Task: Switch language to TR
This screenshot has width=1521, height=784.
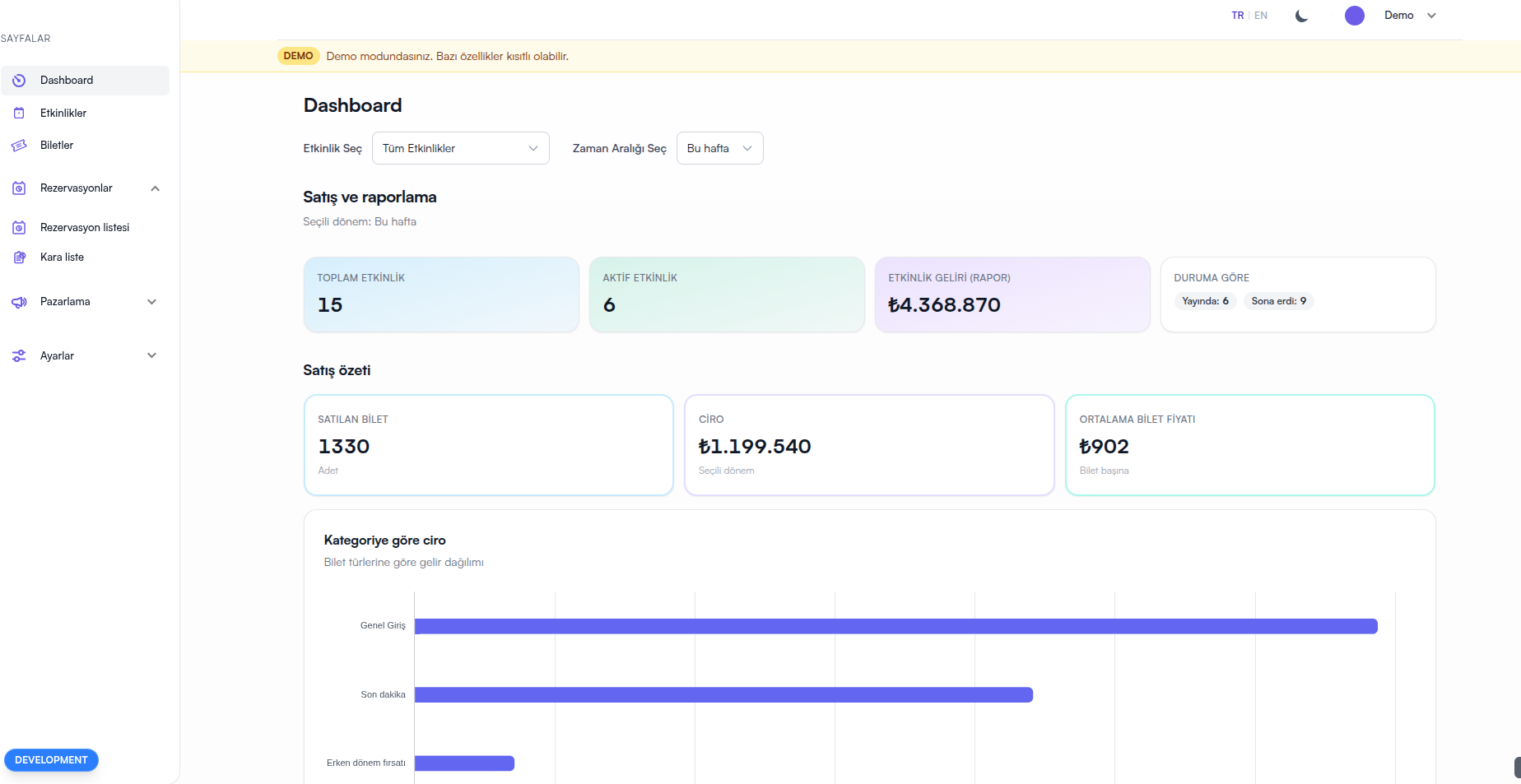Action: pyautogui.click(x=1237, y=16)
